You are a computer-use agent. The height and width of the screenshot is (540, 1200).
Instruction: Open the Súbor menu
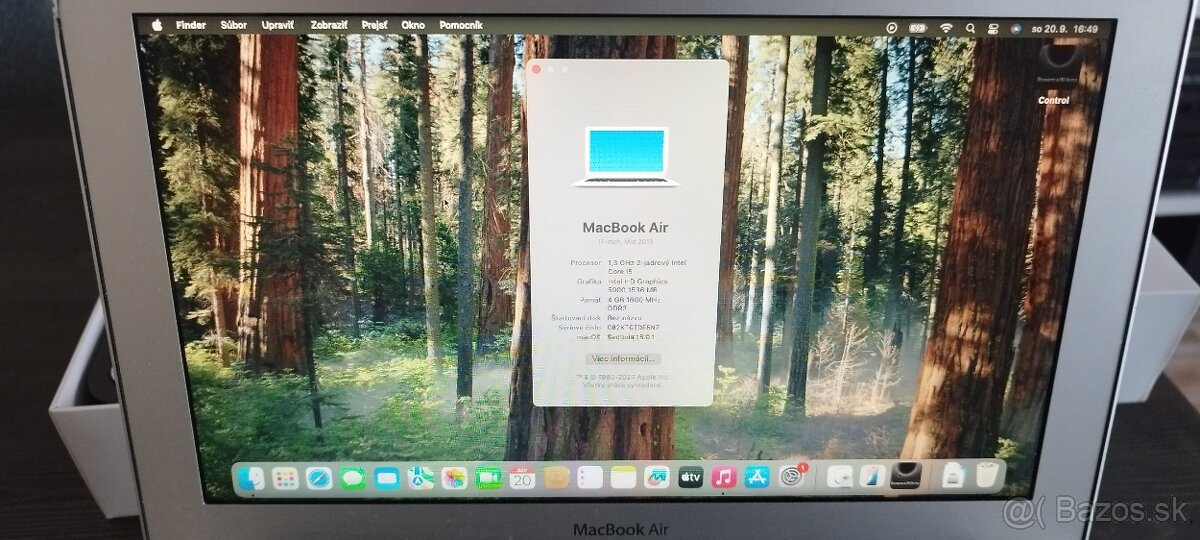[234, 24]
